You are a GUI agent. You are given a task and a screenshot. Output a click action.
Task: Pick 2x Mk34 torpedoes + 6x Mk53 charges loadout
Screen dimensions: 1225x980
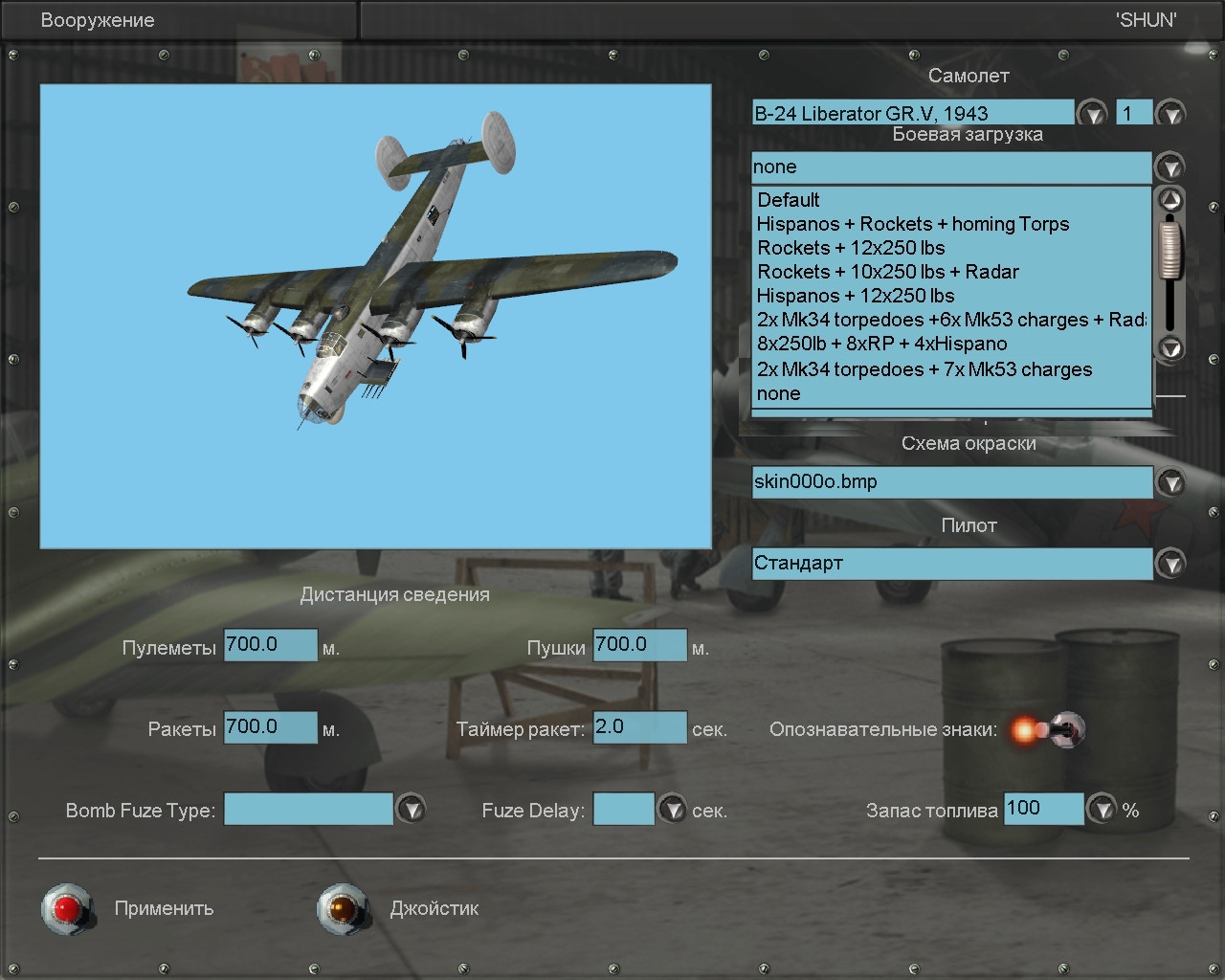click(952, 320)
